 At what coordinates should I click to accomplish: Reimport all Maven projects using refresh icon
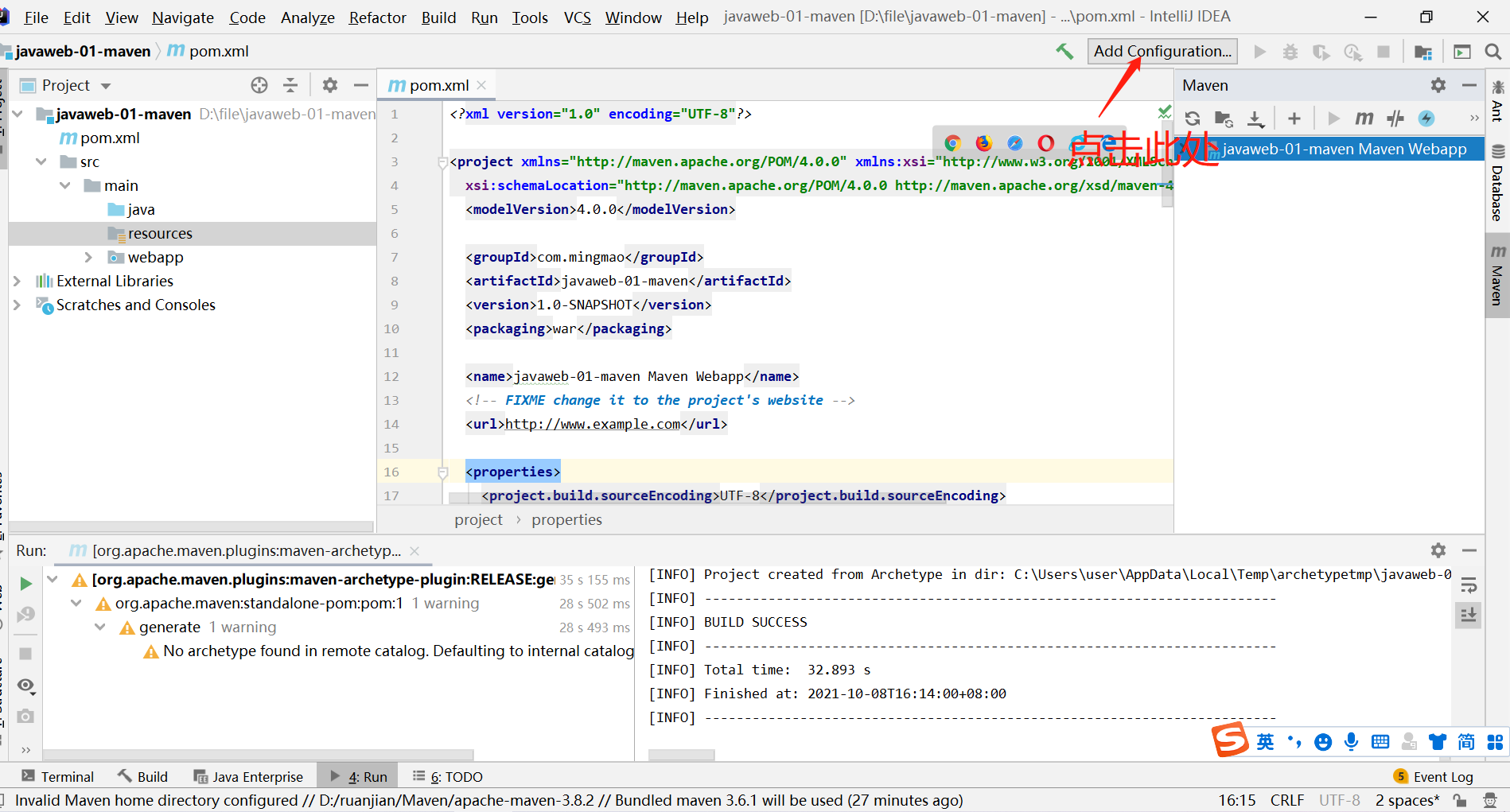click(x=1193, y=118)
